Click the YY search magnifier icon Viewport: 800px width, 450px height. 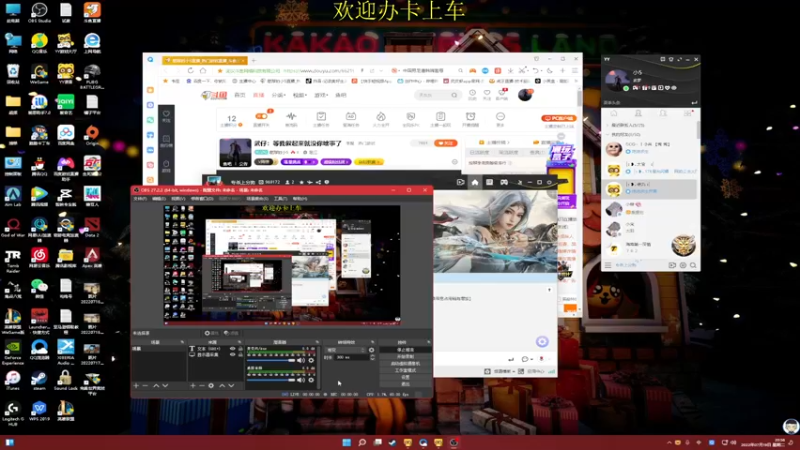[693, 265]
